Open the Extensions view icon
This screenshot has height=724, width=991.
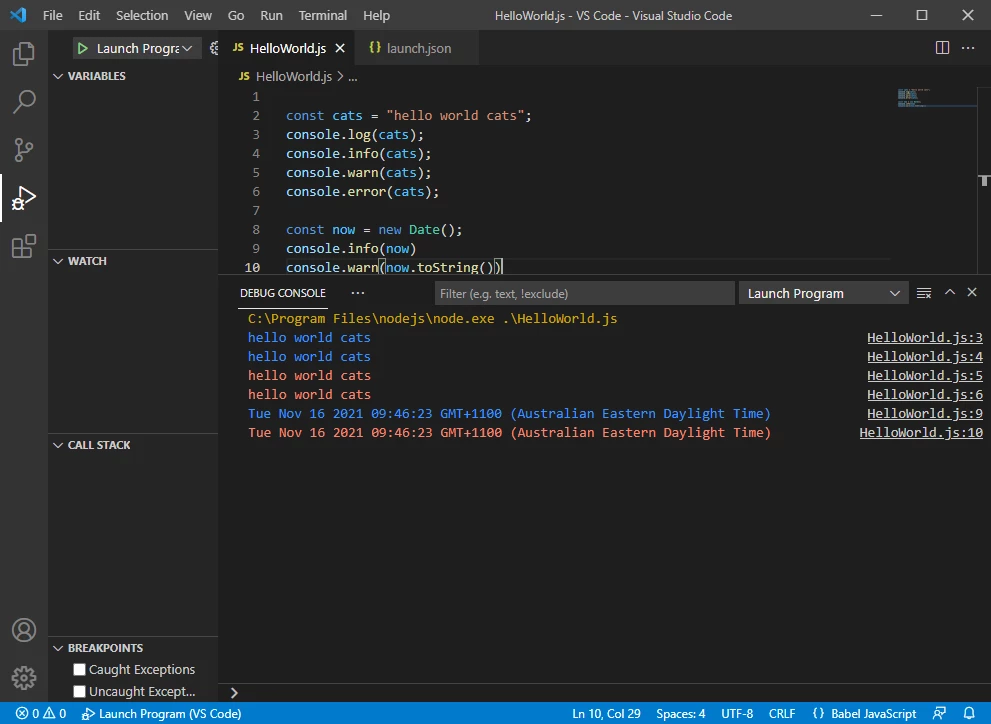point(23,246)
